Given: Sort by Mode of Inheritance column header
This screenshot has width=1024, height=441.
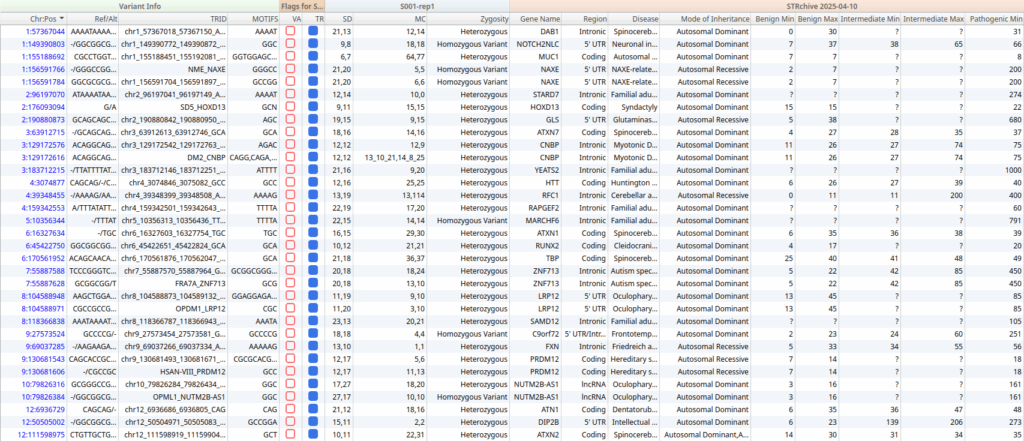Looking at the screenshot, I should [x=705, y=19].
